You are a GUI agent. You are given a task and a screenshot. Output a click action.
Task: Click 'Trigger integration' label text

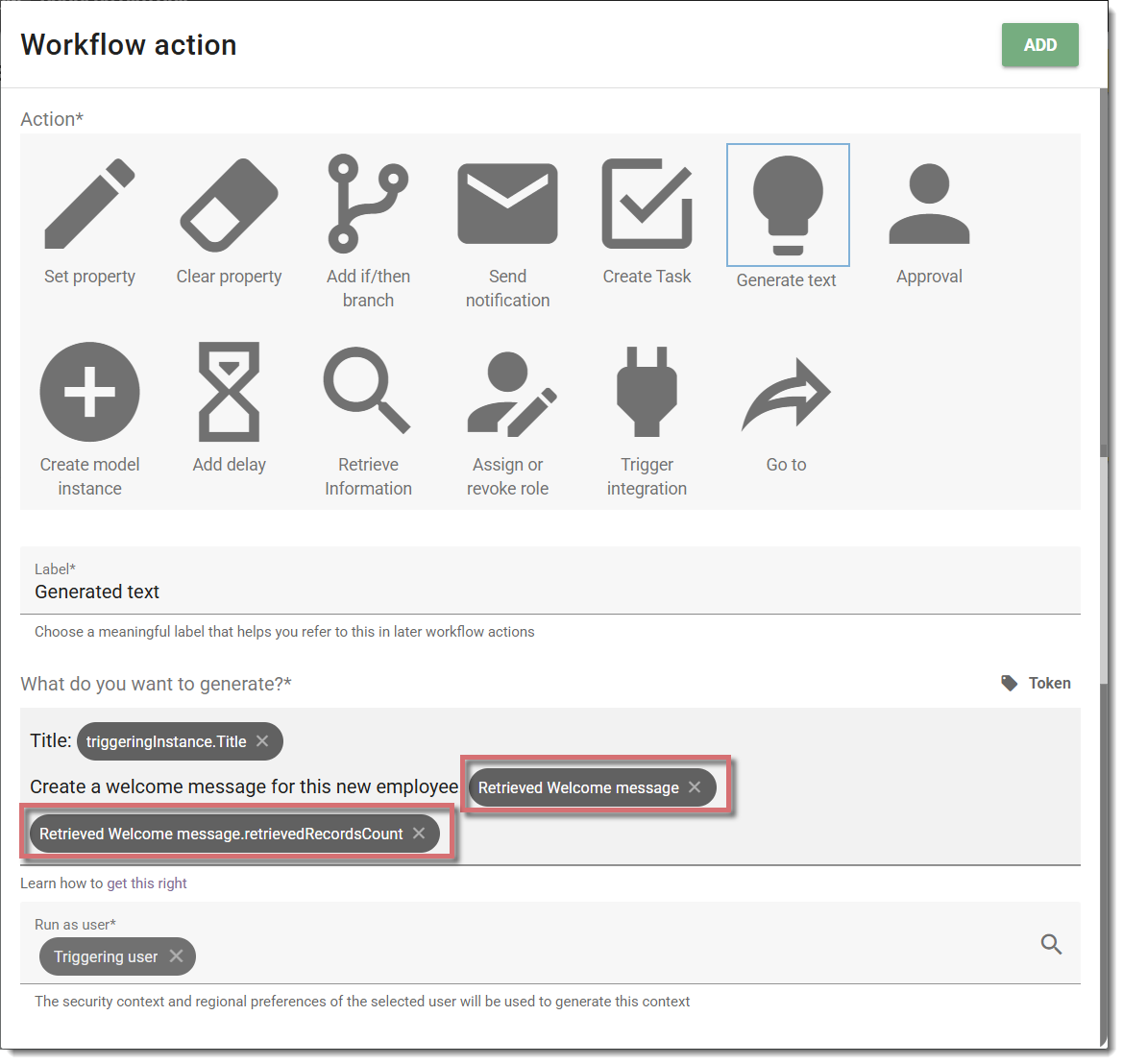(647, 476)
